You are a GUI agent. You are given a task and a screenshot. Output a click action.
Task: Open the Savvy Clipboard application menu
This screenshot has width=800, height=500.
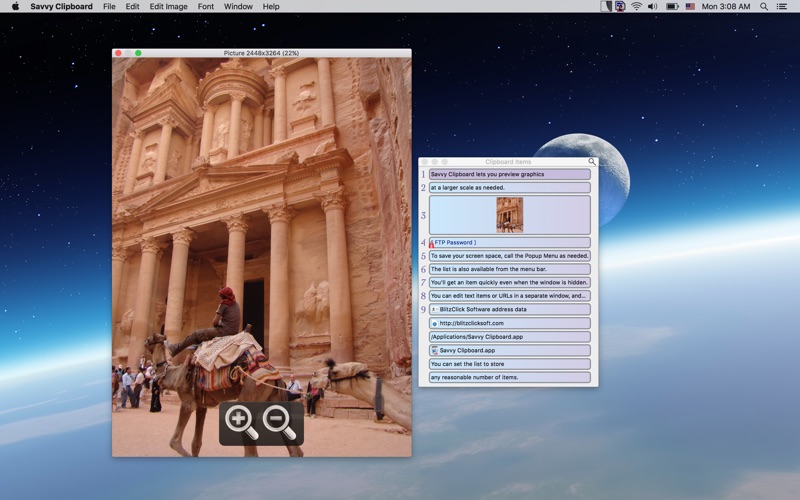point(61,7)
